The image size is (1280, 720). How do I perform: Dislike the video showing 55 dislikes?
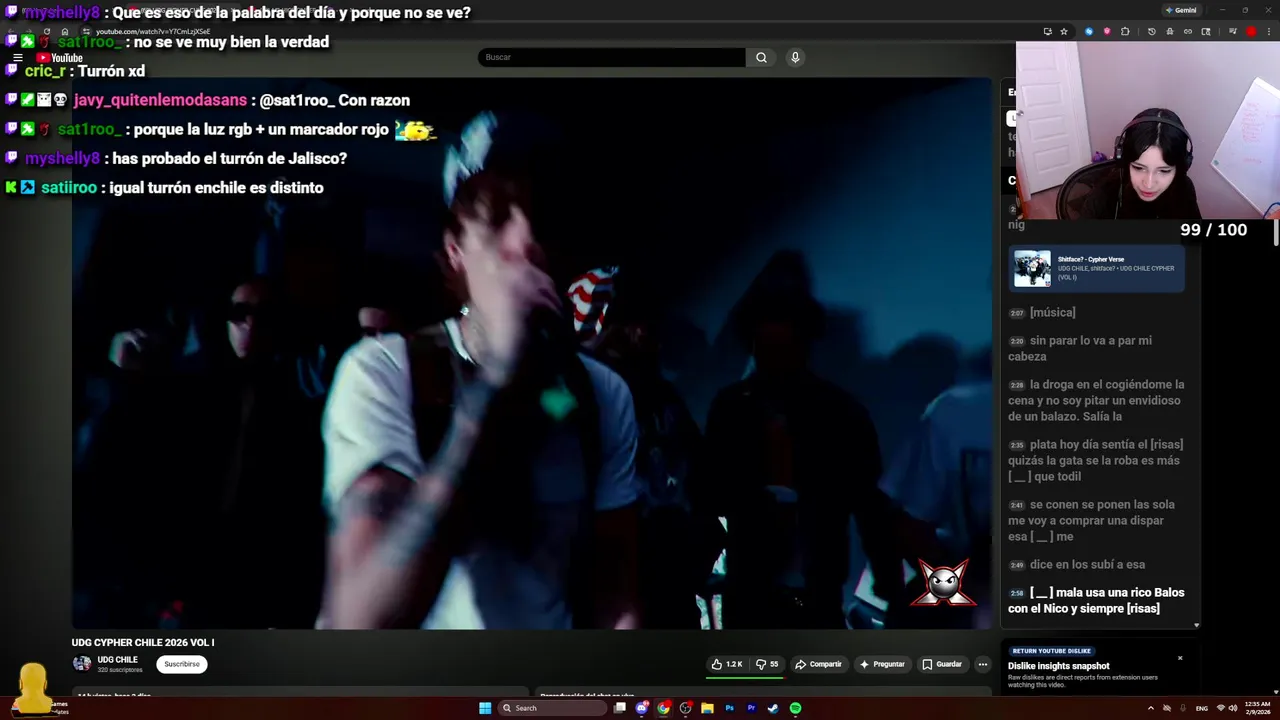767,664
